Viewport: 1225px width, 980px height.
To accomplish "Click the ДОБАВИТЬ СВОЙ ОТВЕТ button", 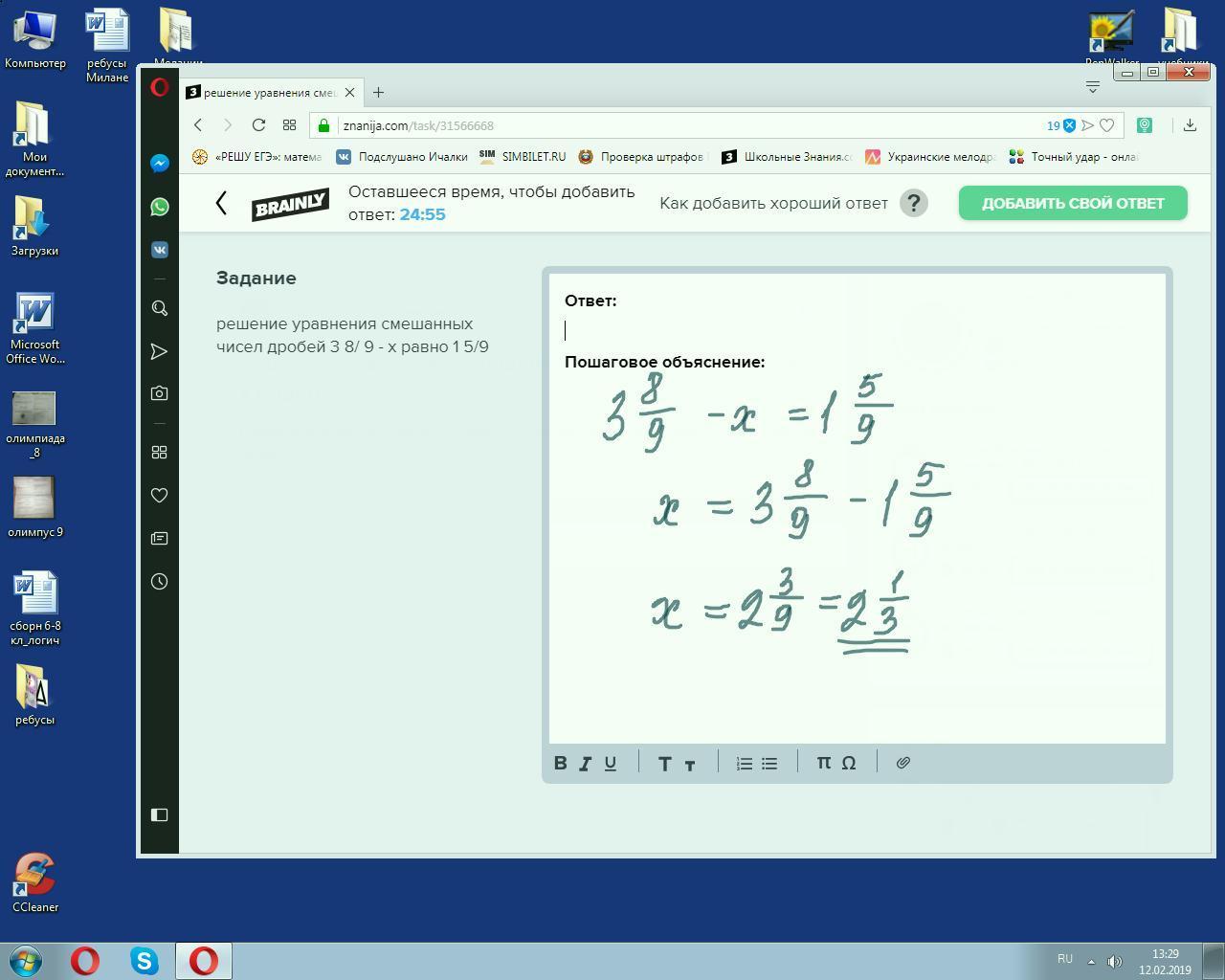I will pos(1073,203).
